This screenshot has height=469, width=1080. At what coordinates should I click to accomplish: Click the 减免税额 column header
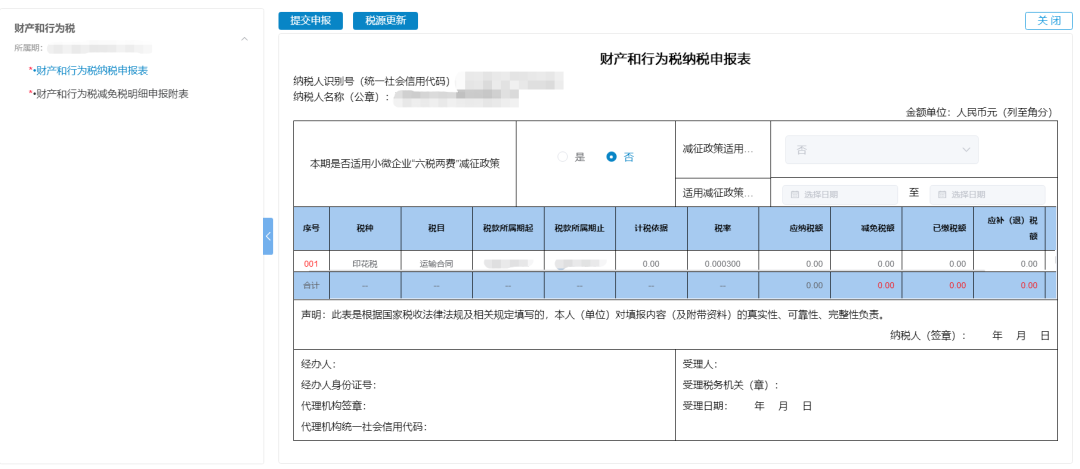[866, 228]
